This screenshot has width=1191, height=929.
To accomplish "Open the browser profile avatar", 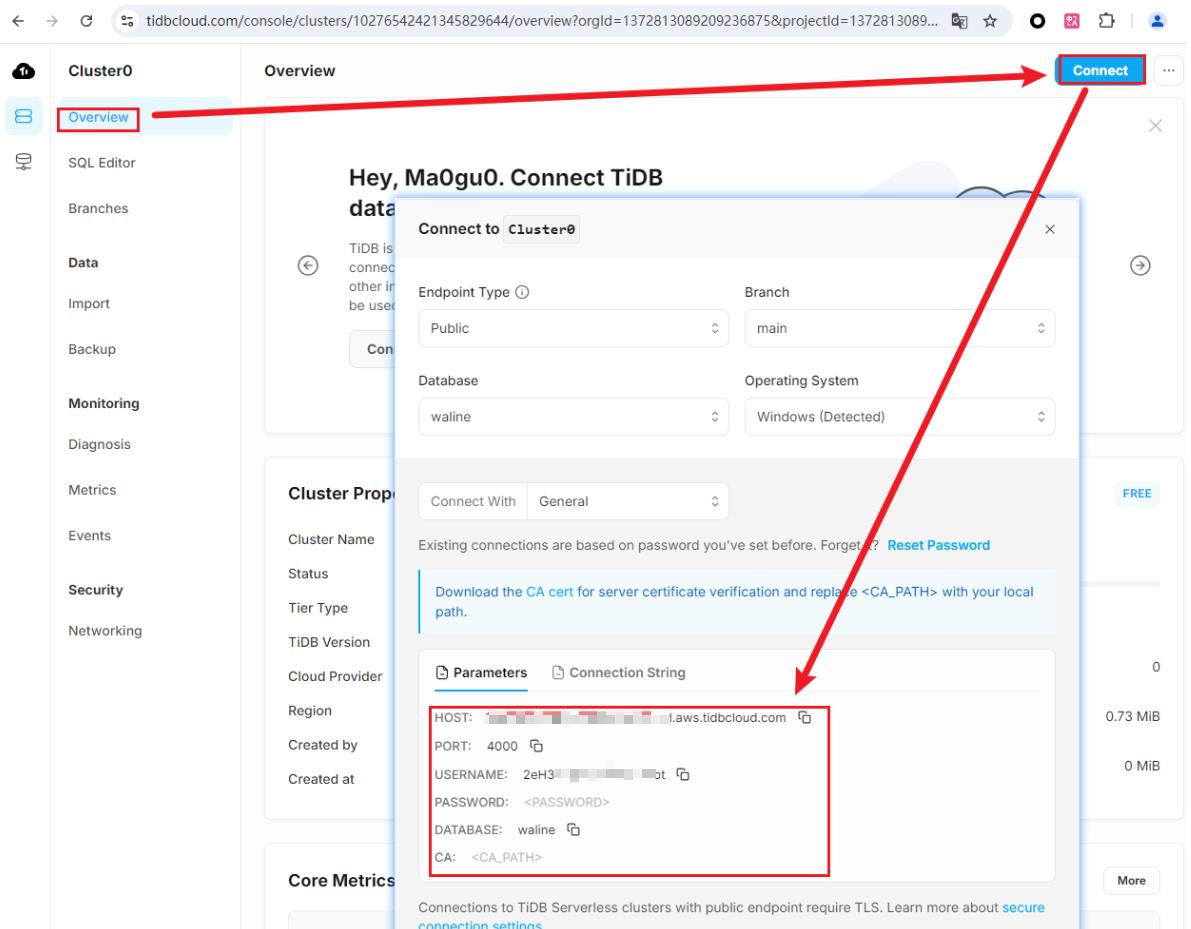I will tap(1157, 21).
